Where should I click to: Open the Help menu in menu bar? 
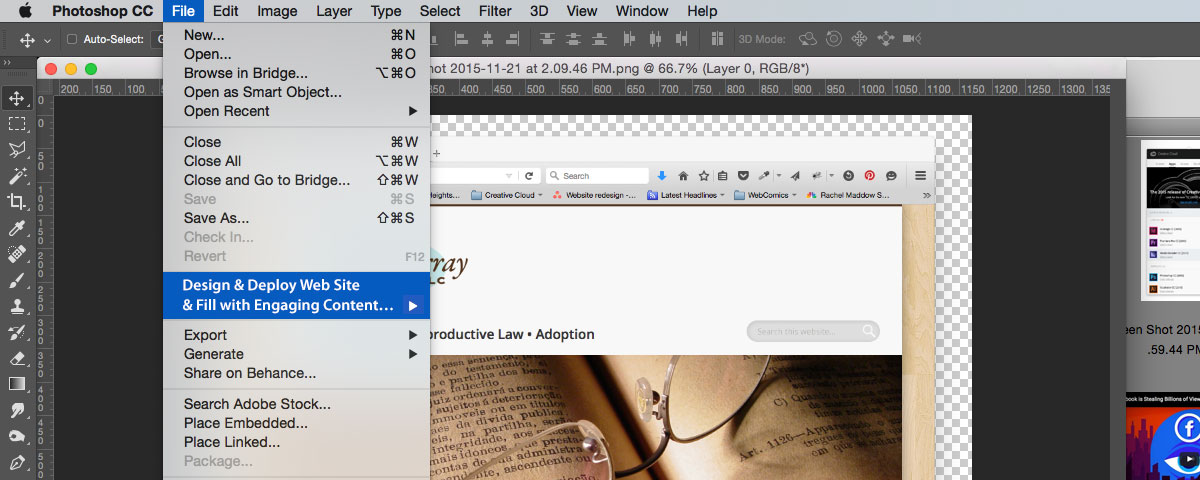click(x=702, y=11)
